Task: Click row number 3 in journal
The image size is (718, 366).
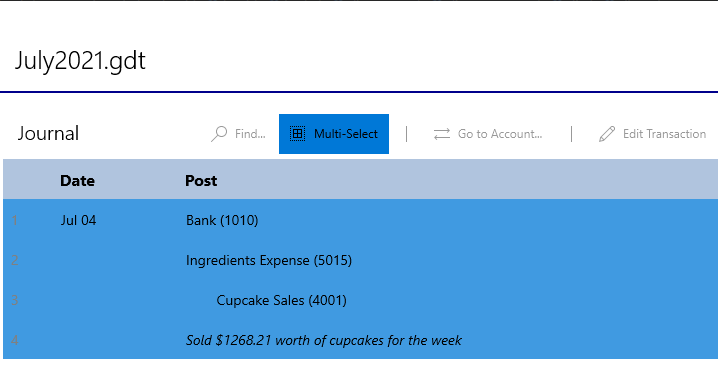Action: 15,300
